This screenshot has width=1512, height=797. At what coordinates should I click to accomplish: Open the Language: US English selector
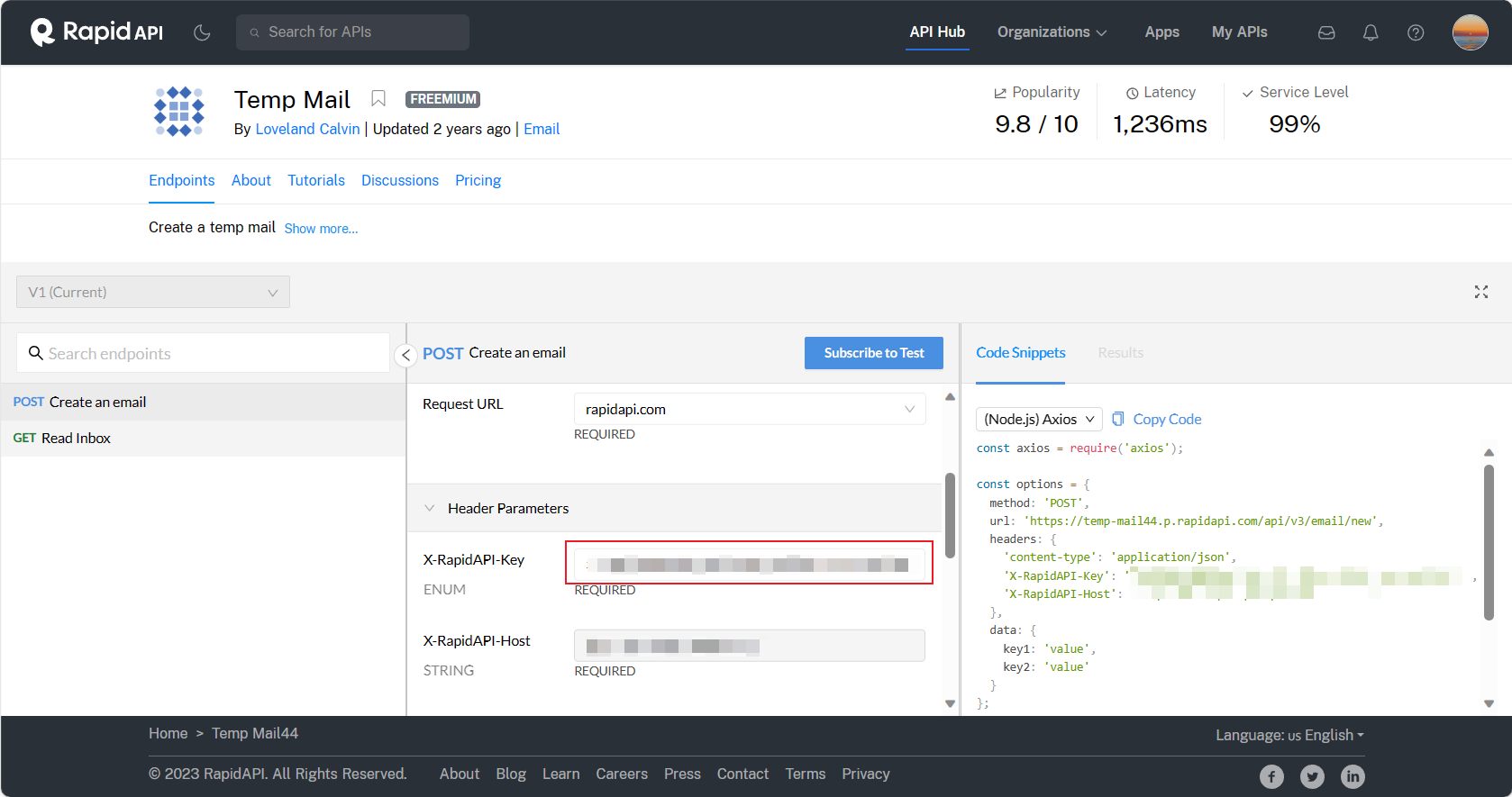1289,735
